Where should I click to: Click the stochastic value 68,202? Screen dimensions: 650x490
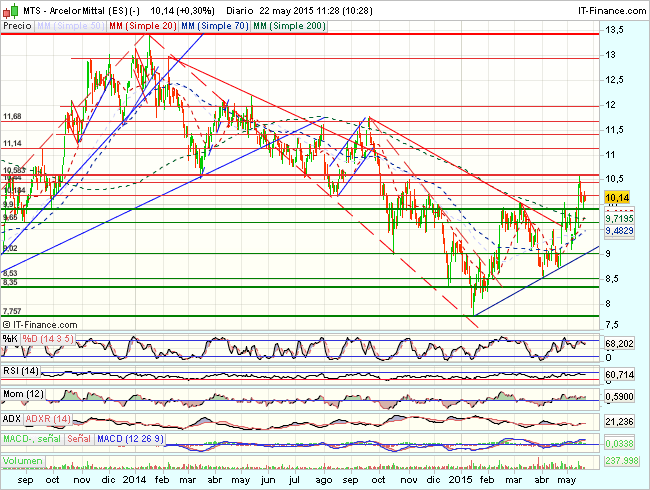(619, 344)
